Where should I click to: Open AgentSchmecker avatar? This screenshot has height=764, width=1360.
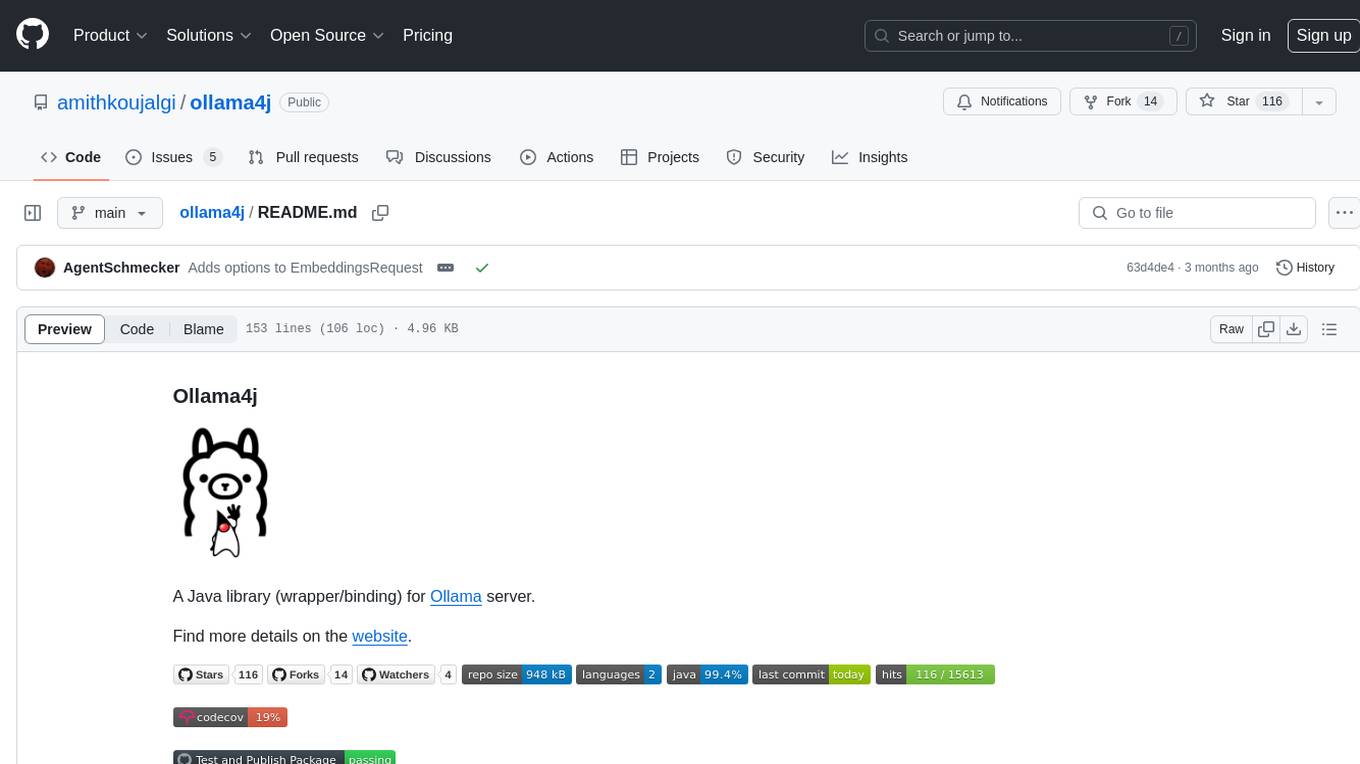click(x=44, y=268)
